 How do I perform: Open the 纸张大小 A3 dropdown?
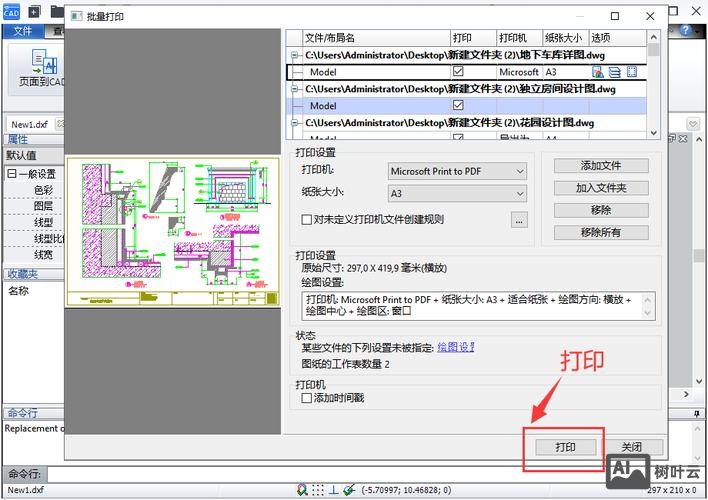(x=457, y=193)
